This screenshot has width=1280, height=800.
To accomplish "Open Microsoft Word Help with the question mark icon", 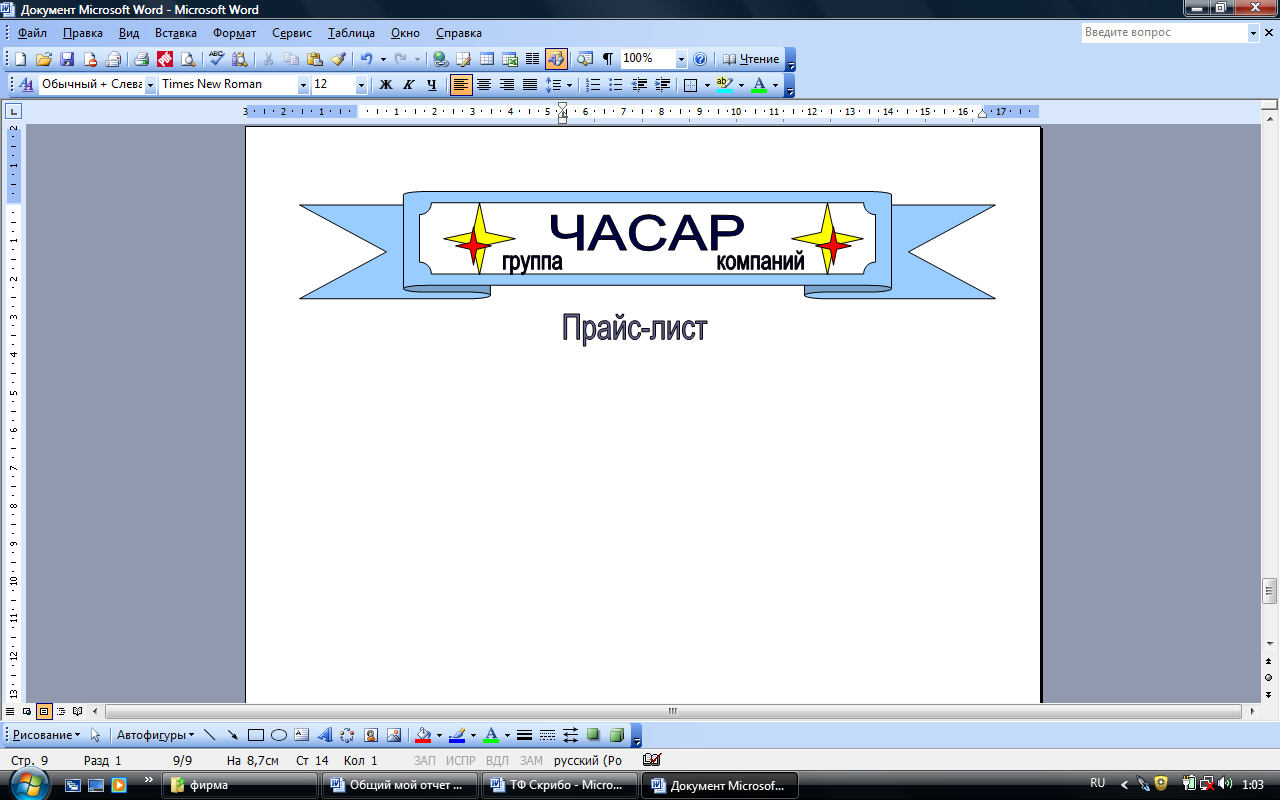I will pyautogui.click(x=700, y=59).
